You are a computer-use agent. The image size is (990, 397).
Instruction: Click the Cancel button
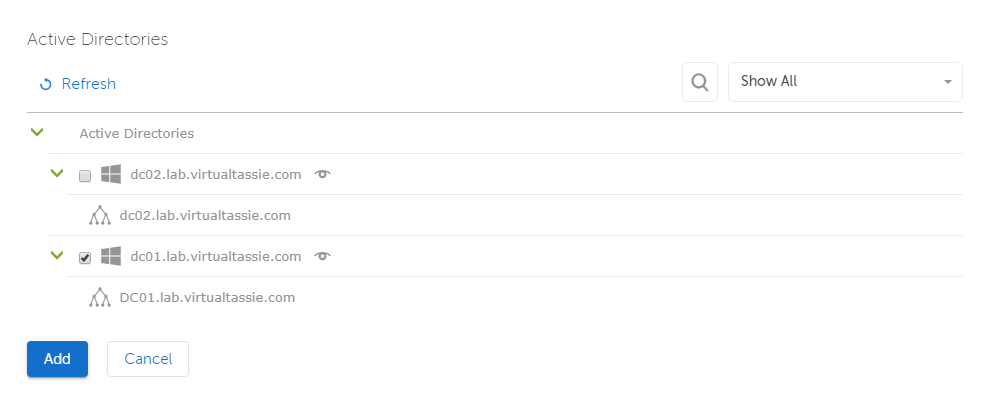click(x=148, y=359)
